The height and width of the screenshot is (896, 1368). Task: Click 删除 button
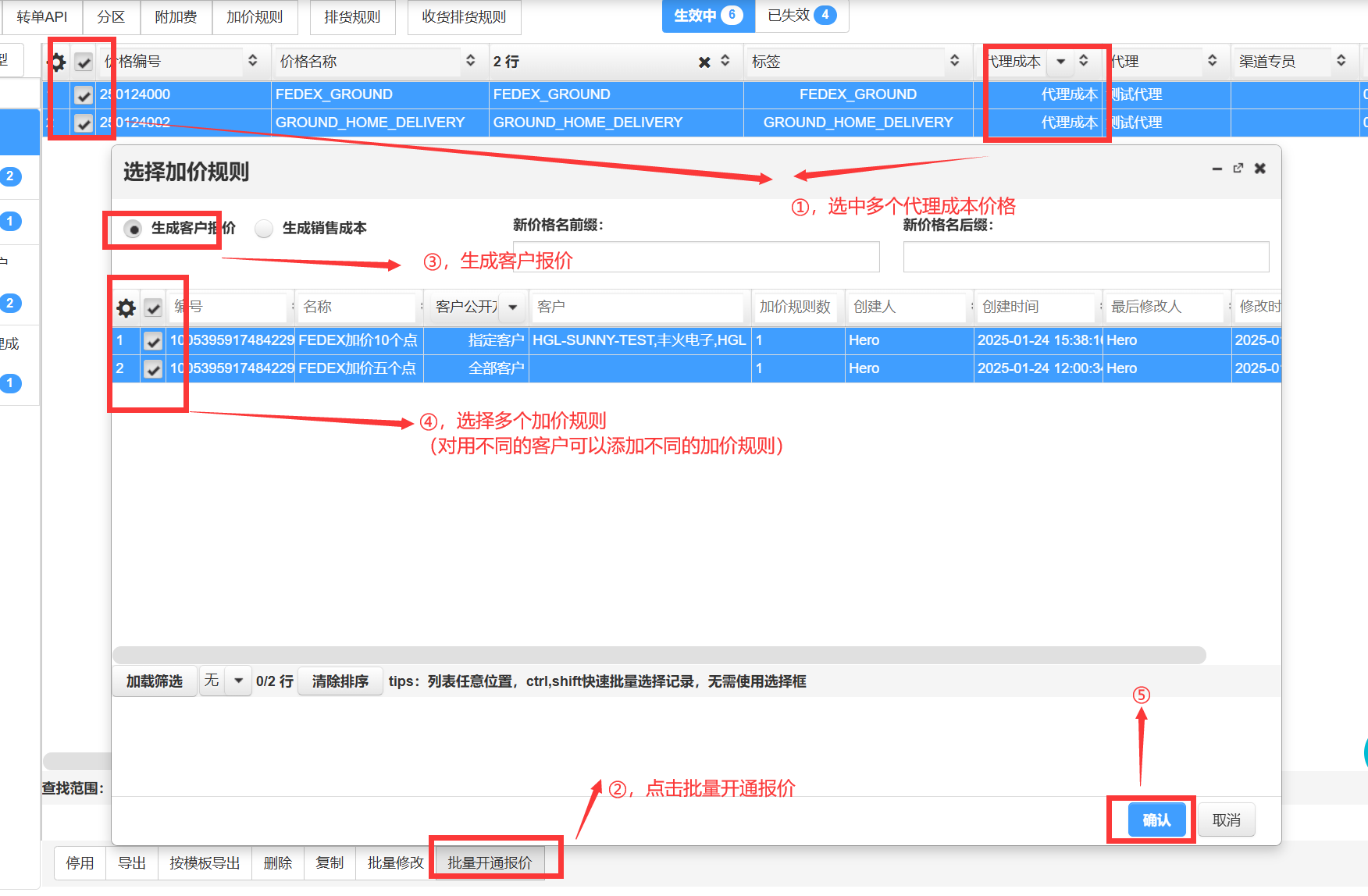tap(278, 862)
